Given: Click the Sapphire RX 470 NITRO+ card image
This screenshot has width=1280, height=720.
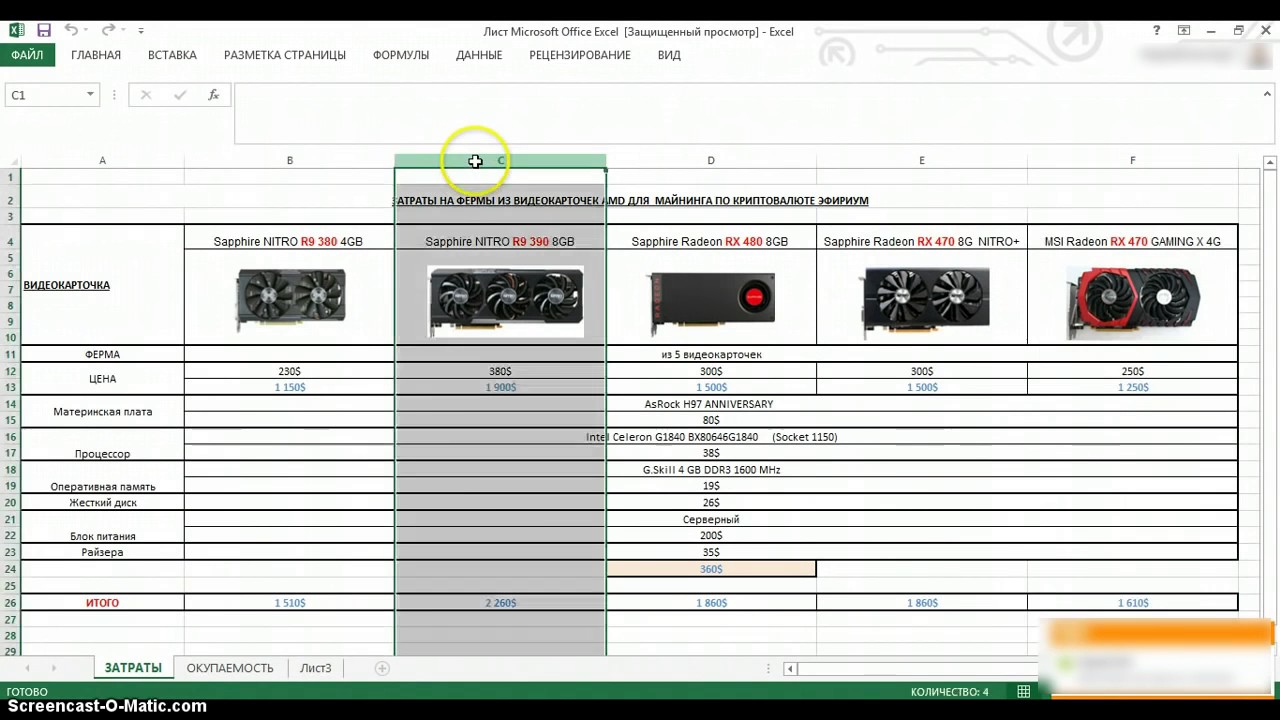Looking at the screenshot, I should point(925,299).
